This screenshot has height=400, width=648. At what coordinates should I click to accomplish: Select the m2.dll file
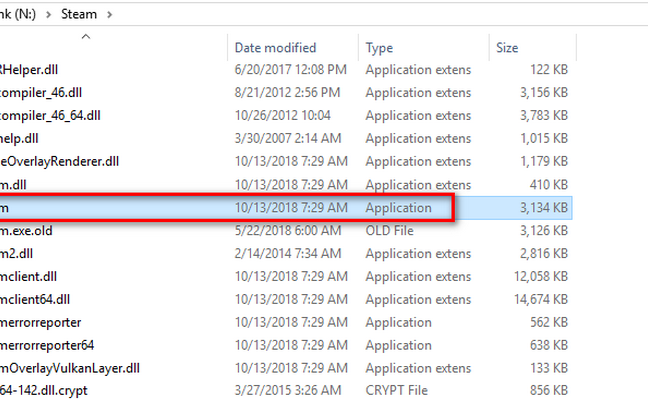(x=17, y=254)
